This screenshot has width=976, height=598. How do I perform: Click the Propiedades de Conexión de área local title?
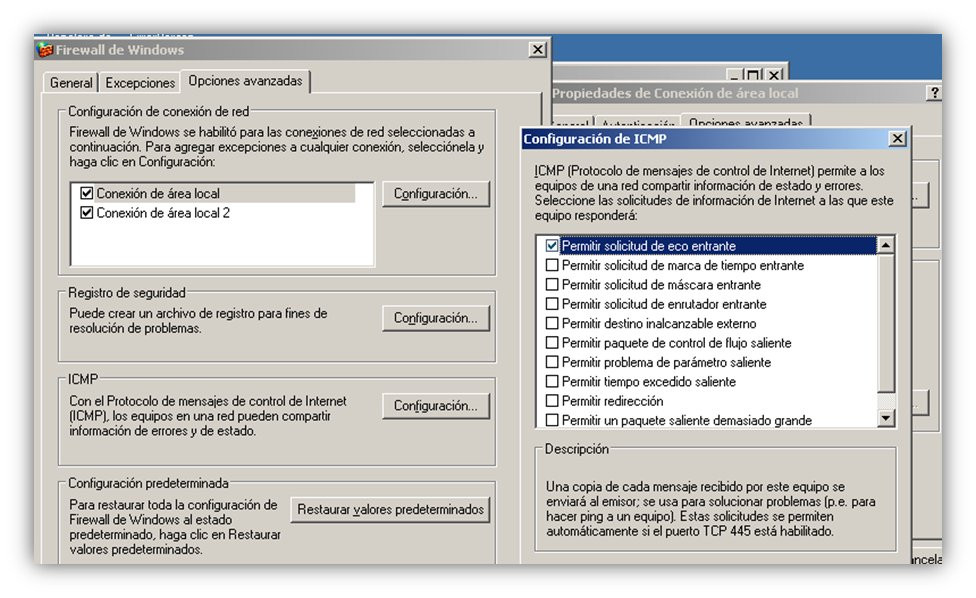point(675,93)
